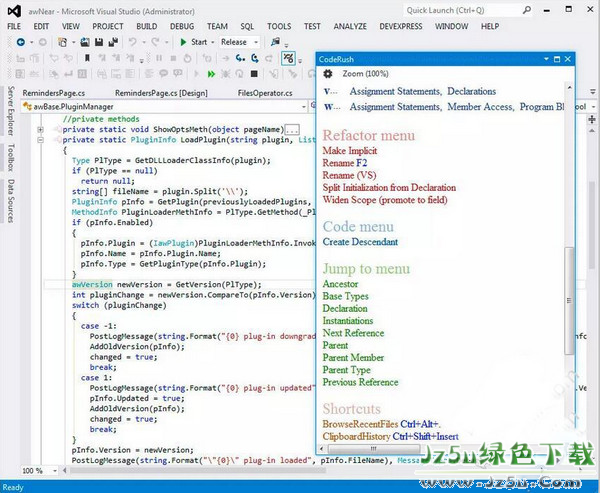The height and width of the screenshot is (495, 601).
Task: Click Split Initialization from Declaration link
Action: 389,187
